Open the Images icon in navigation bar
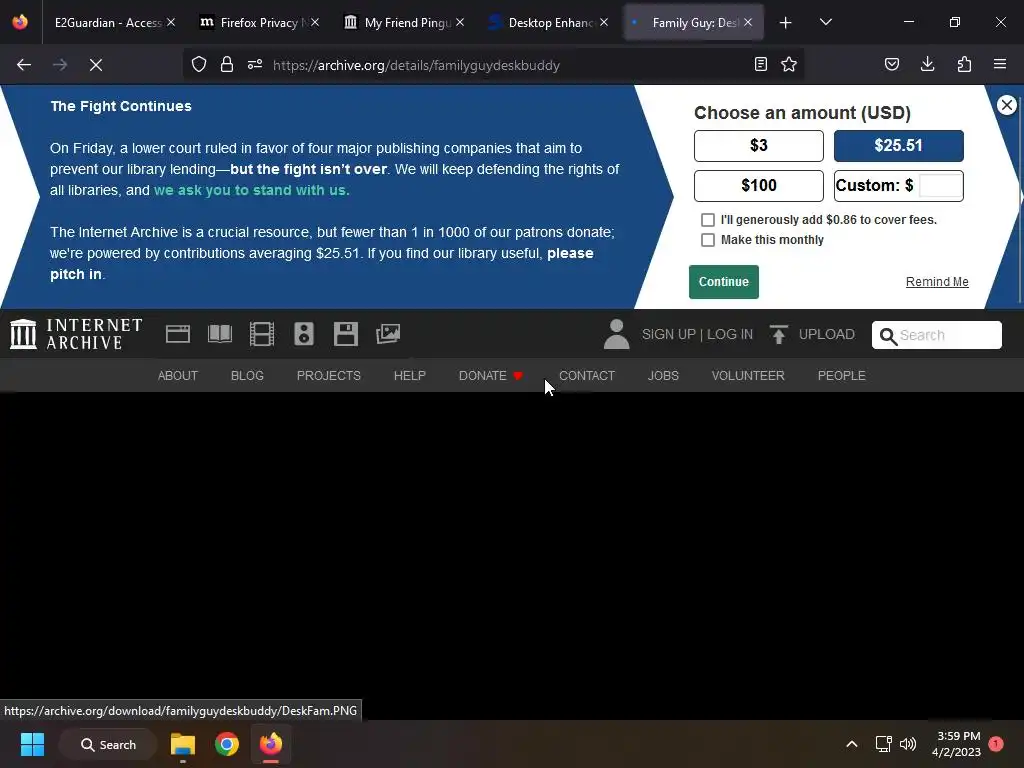Screen dimensions: 1024x768 (388, 334)
